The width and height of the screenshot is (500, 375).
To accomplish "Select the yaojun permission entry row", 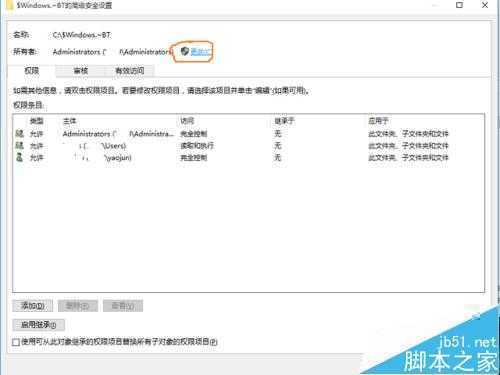I will tap(248, 157).
